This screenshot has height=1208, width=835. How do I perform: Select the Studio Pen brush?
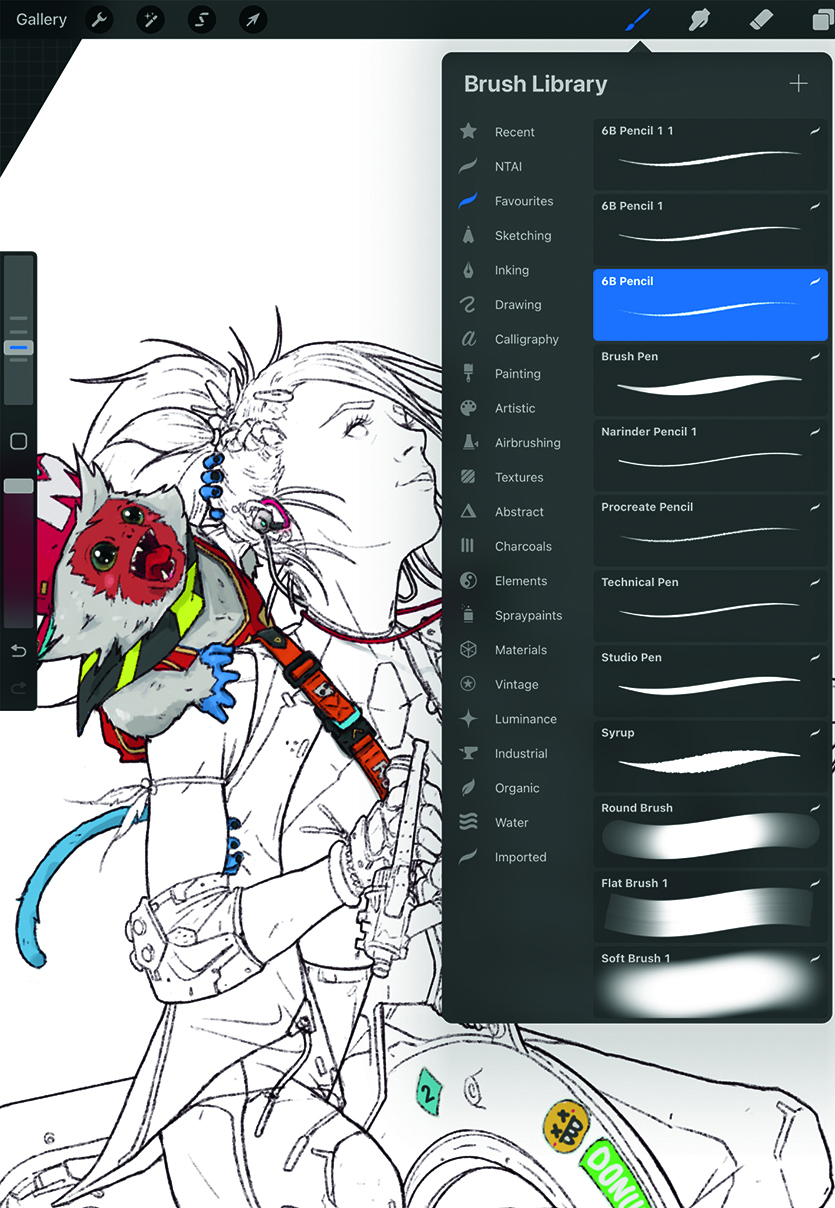[x=710, y=681]
